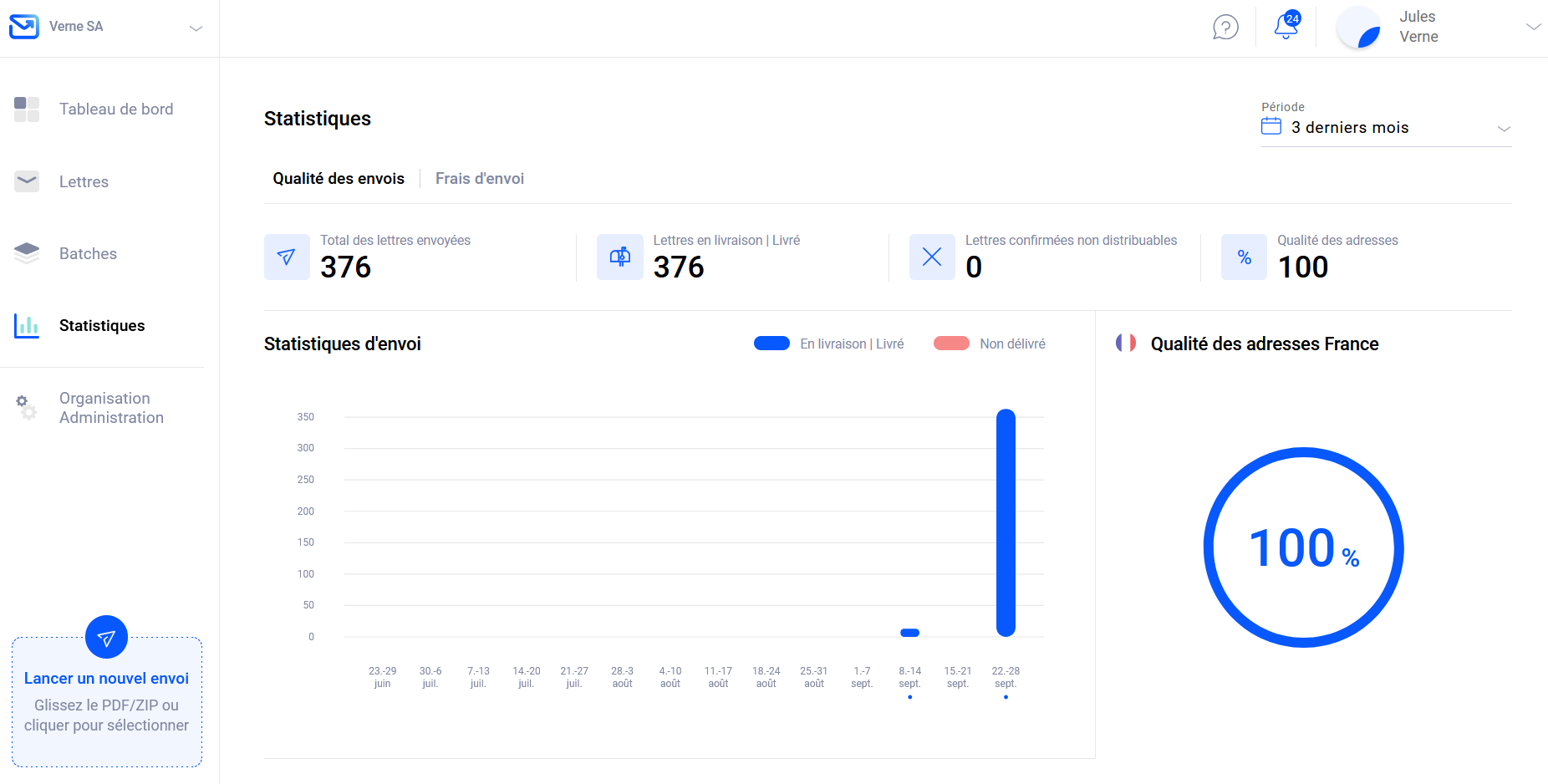Click the mail app logo
1548x784 pixels.
coord(24,27)
